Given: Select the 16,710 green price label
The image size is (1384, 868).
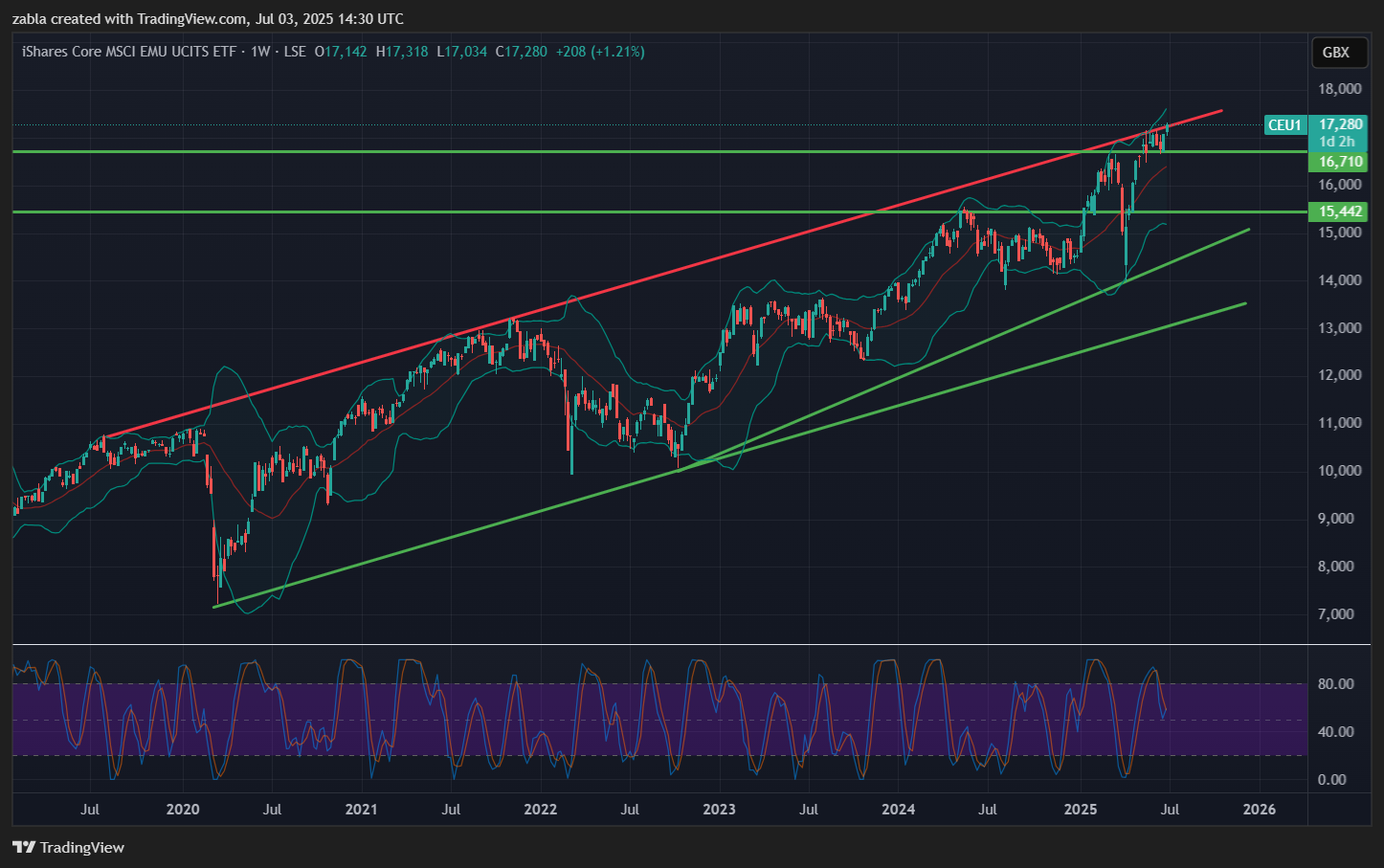Looking at the screenshot, I should 1340,162.
